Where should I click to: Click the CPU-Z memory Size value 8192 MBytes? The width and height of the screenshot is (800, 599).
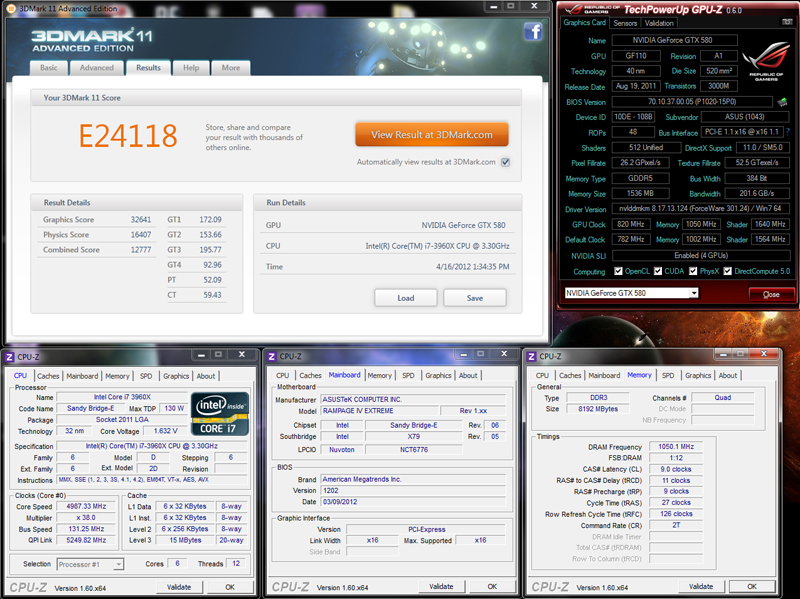(x=598, y=409)
